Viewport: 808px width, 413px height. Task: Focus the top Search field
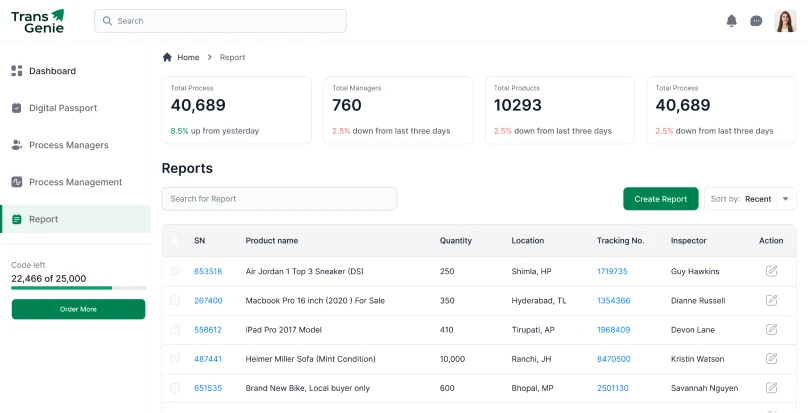(220, 21)
